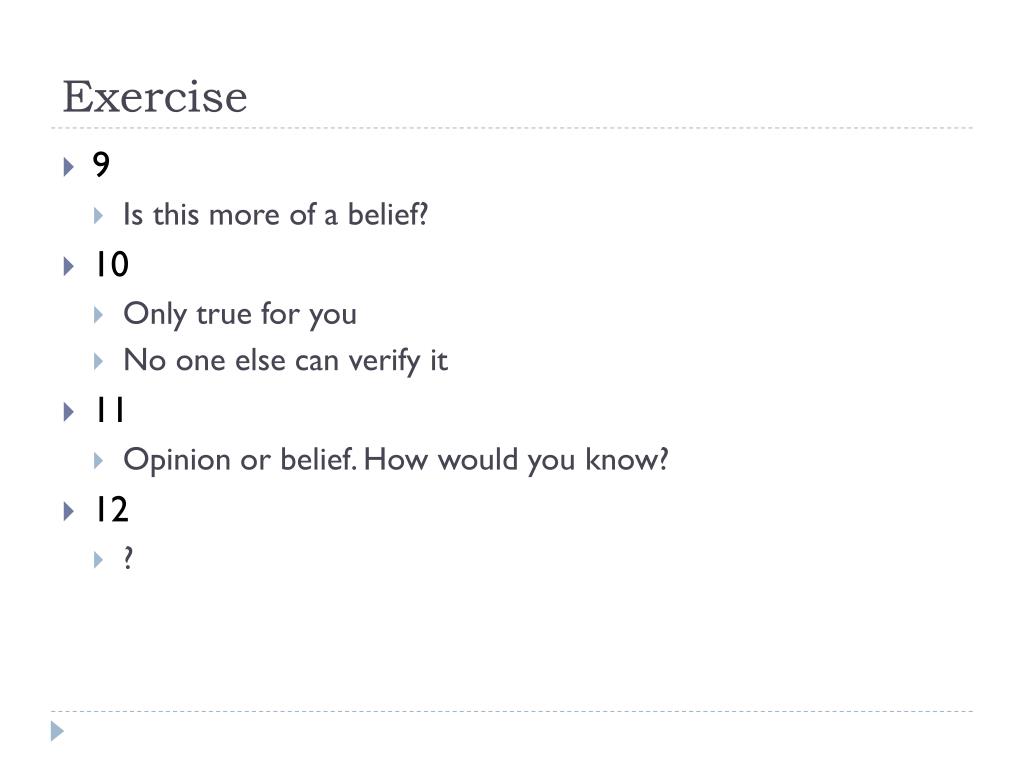Click the number 10 heading

[112, 264]
